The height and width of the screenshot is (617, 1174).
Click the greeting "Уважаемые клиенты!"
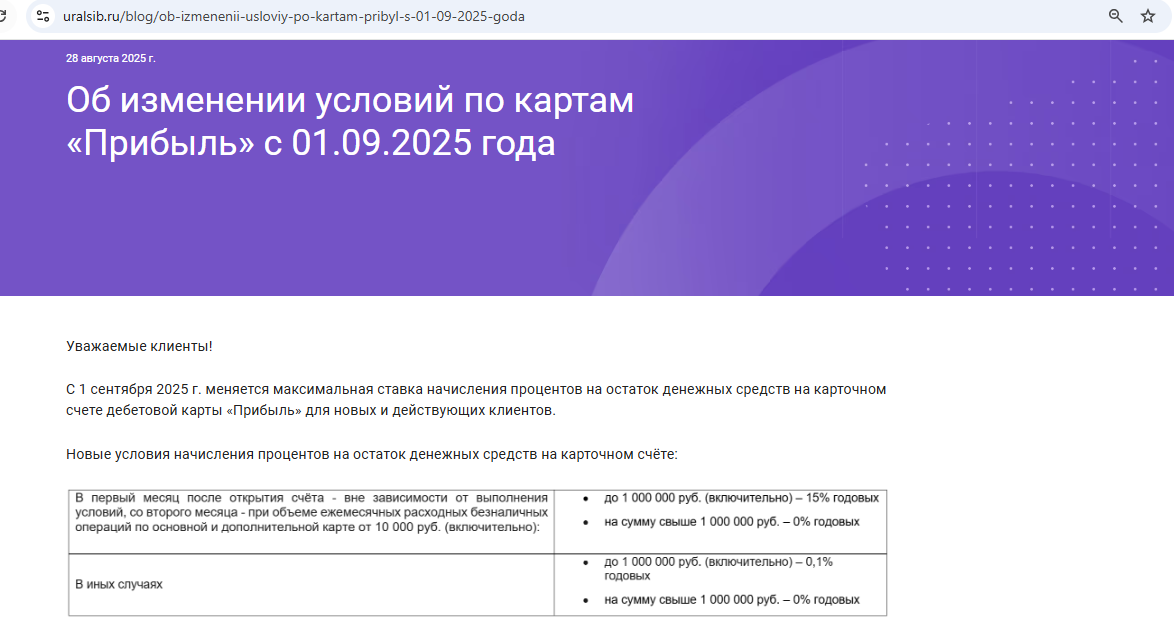pos(139,347)
